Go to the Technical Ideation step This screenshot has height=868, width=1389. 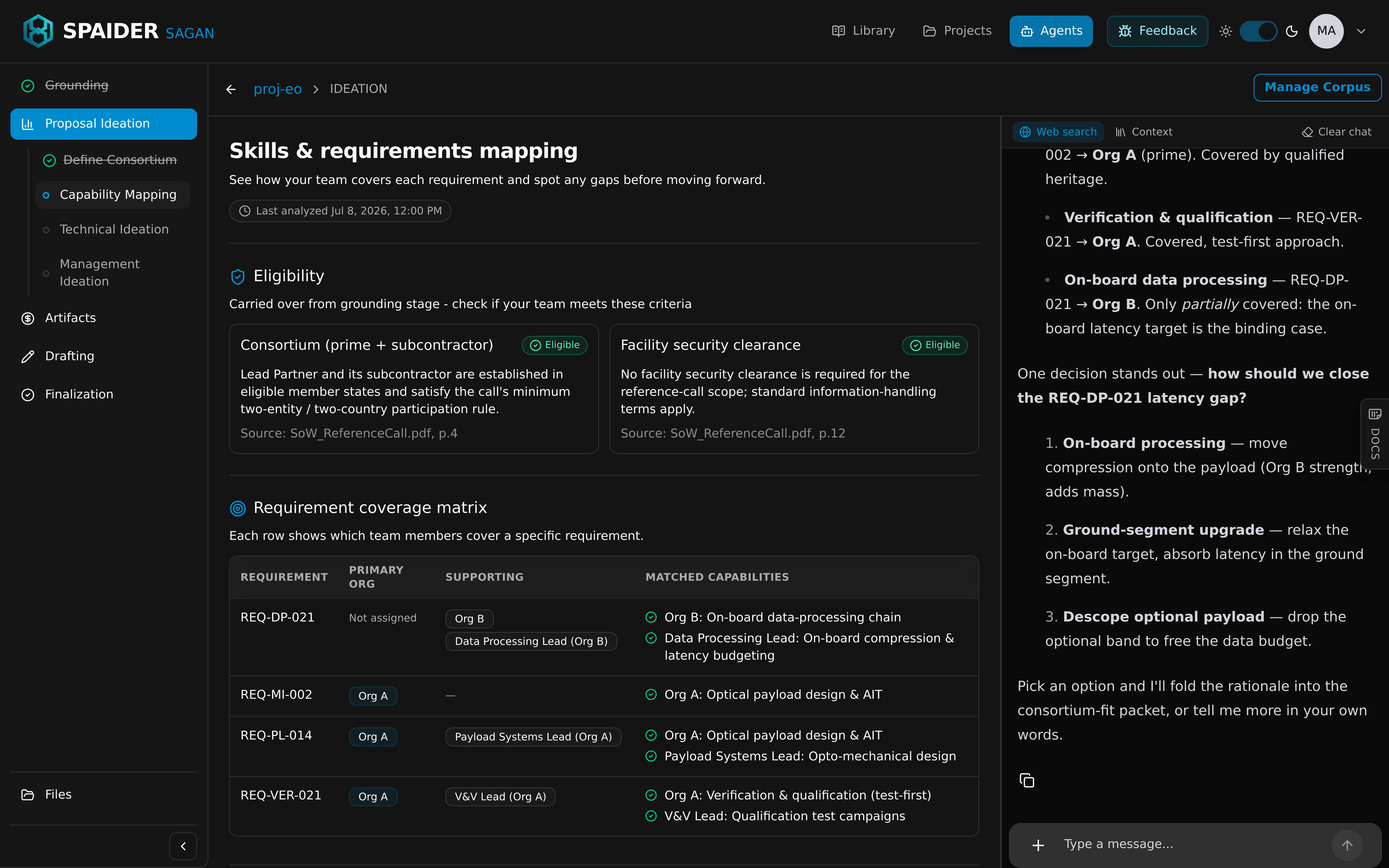tap(112, 230)
